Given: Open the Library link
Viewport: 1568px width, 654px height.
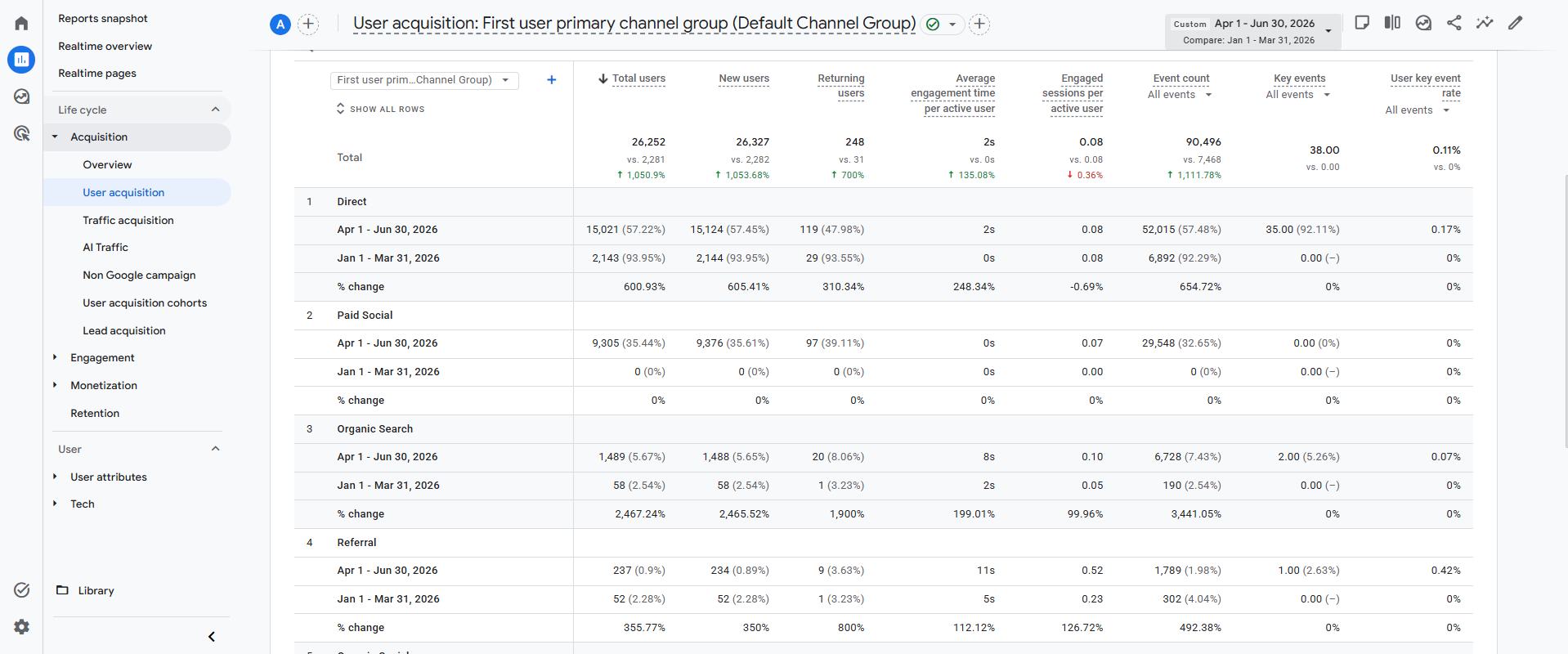Looking at the screenshot, I should (x=96, y=590).
